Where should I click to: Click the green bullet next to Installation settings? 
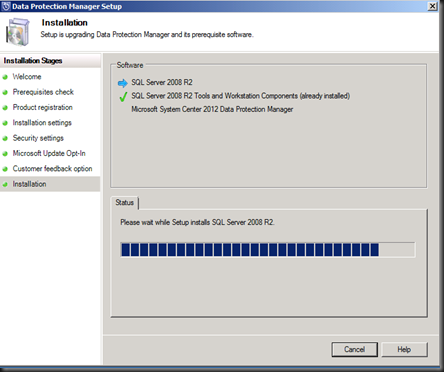(x=5, y=123)
